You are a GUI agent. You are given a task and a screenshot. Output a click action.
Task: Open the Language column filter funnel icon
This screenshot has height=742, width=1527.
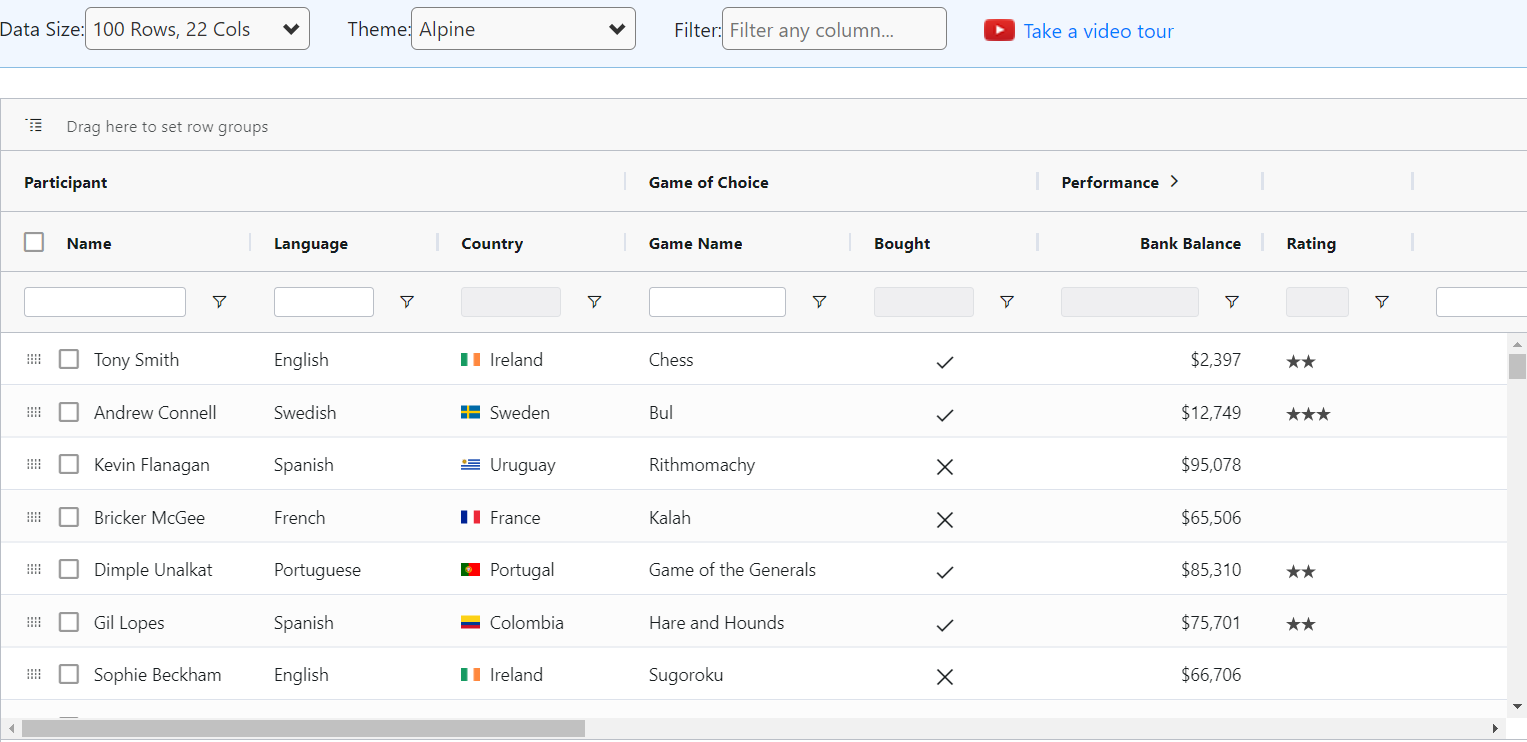pyautogui.click(x=407, y=301)
